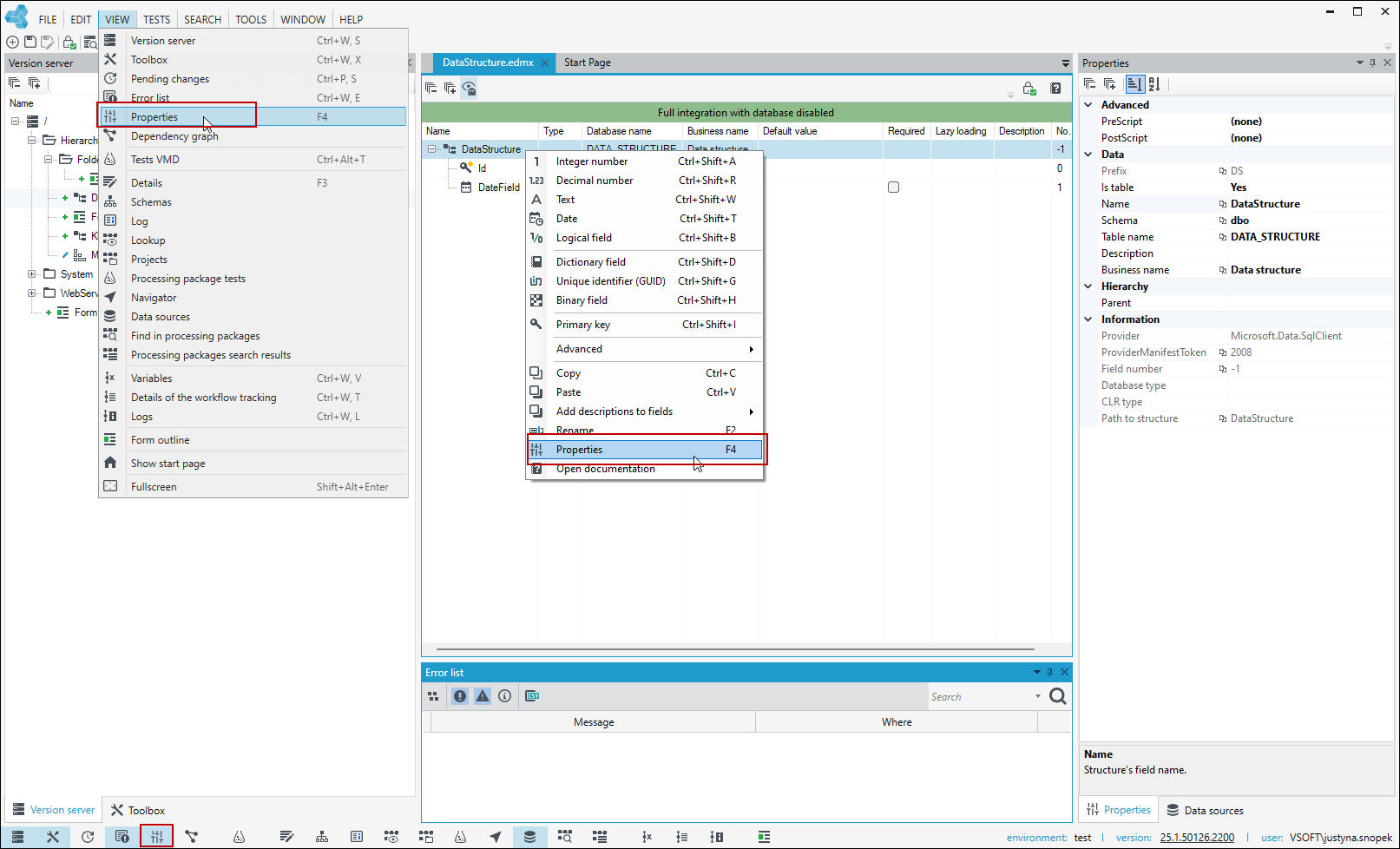Expand the Advanced submenu in context menu
Image resolution: width=1400 pixels, height=849 pixels.
click(645, 349)
